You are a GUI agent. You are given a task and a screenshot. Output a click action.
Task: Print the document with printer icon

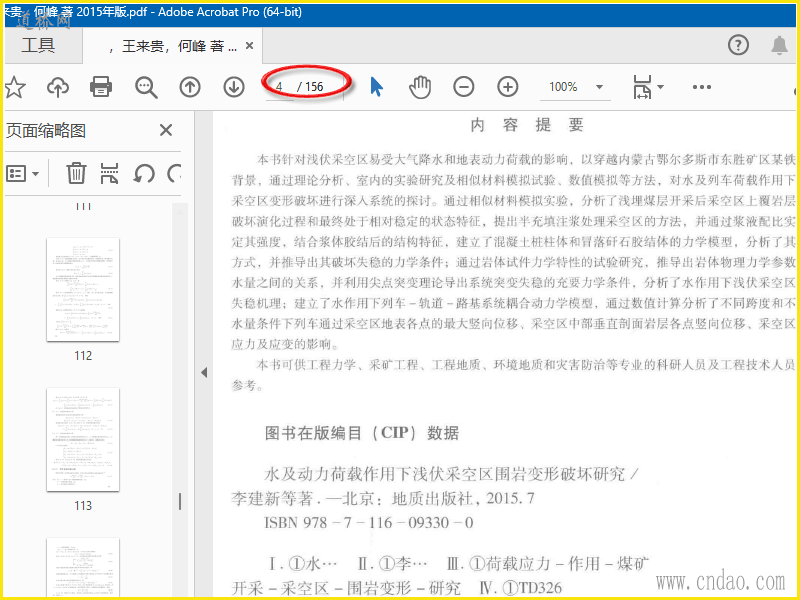pyautogui.click(x=101, y=87)
